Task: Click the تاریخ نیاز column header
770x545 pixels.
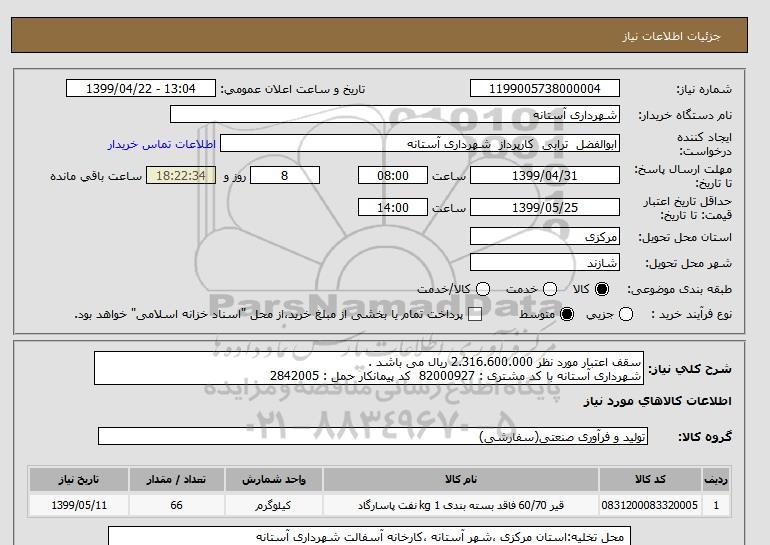Action: click(x=79, y=479)
